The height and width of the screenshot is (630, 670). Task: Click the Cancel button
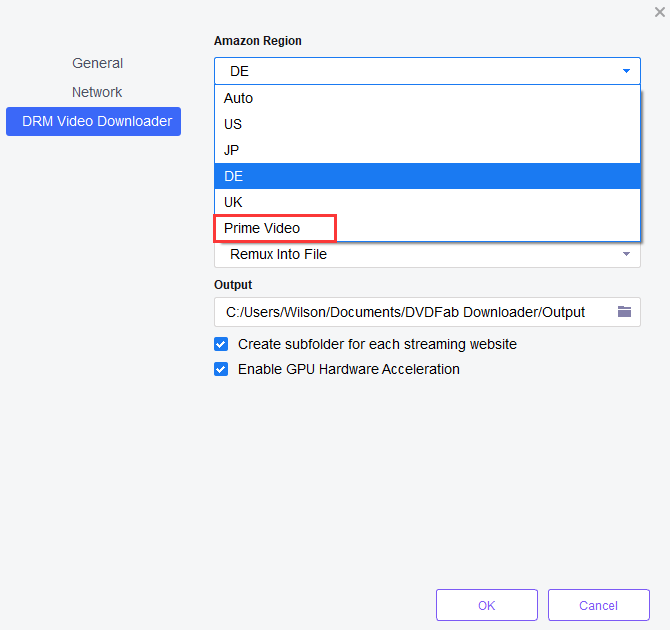pos(598,605)
